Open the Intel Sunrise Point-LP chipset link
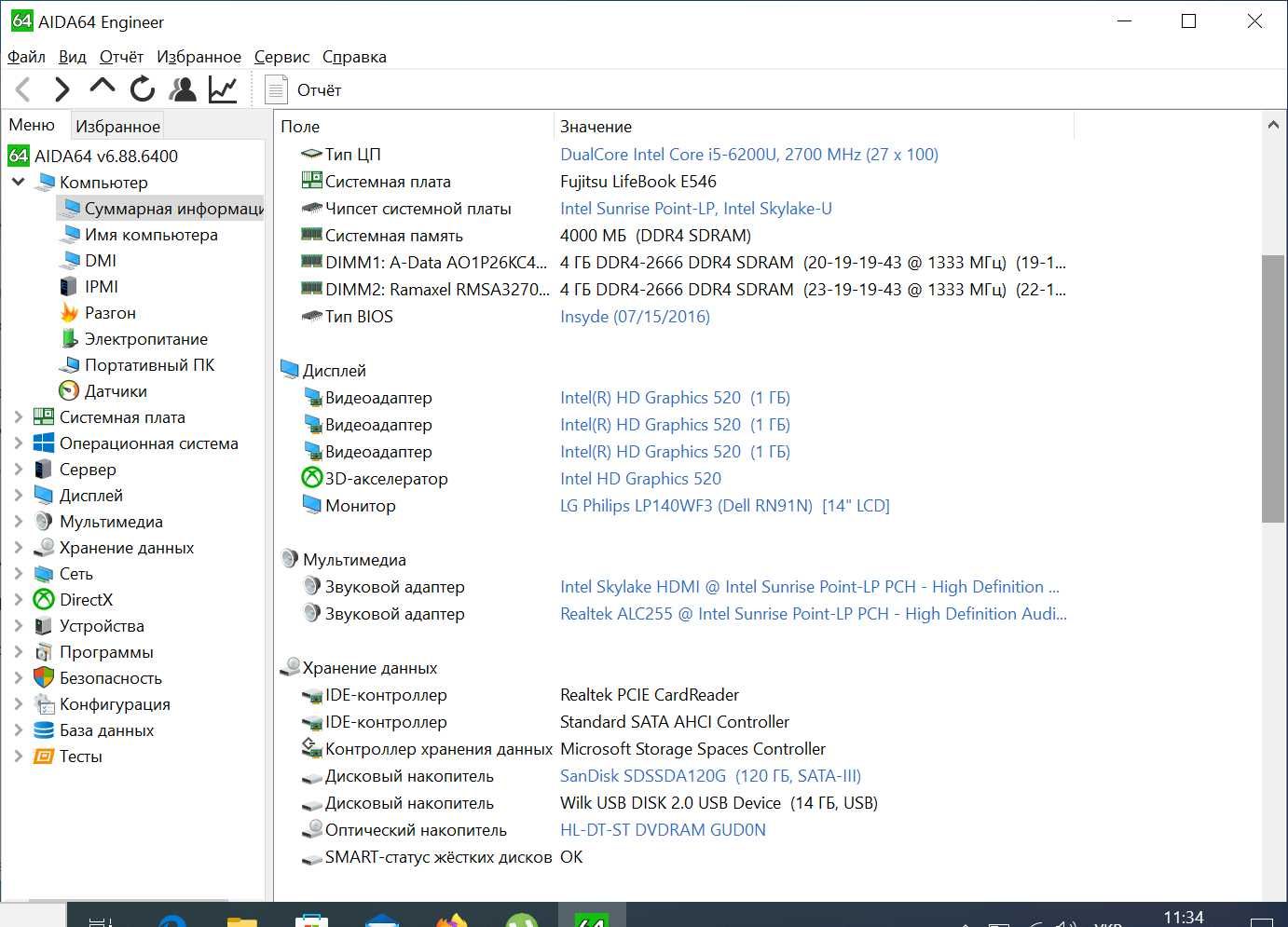 pos(696,209)
